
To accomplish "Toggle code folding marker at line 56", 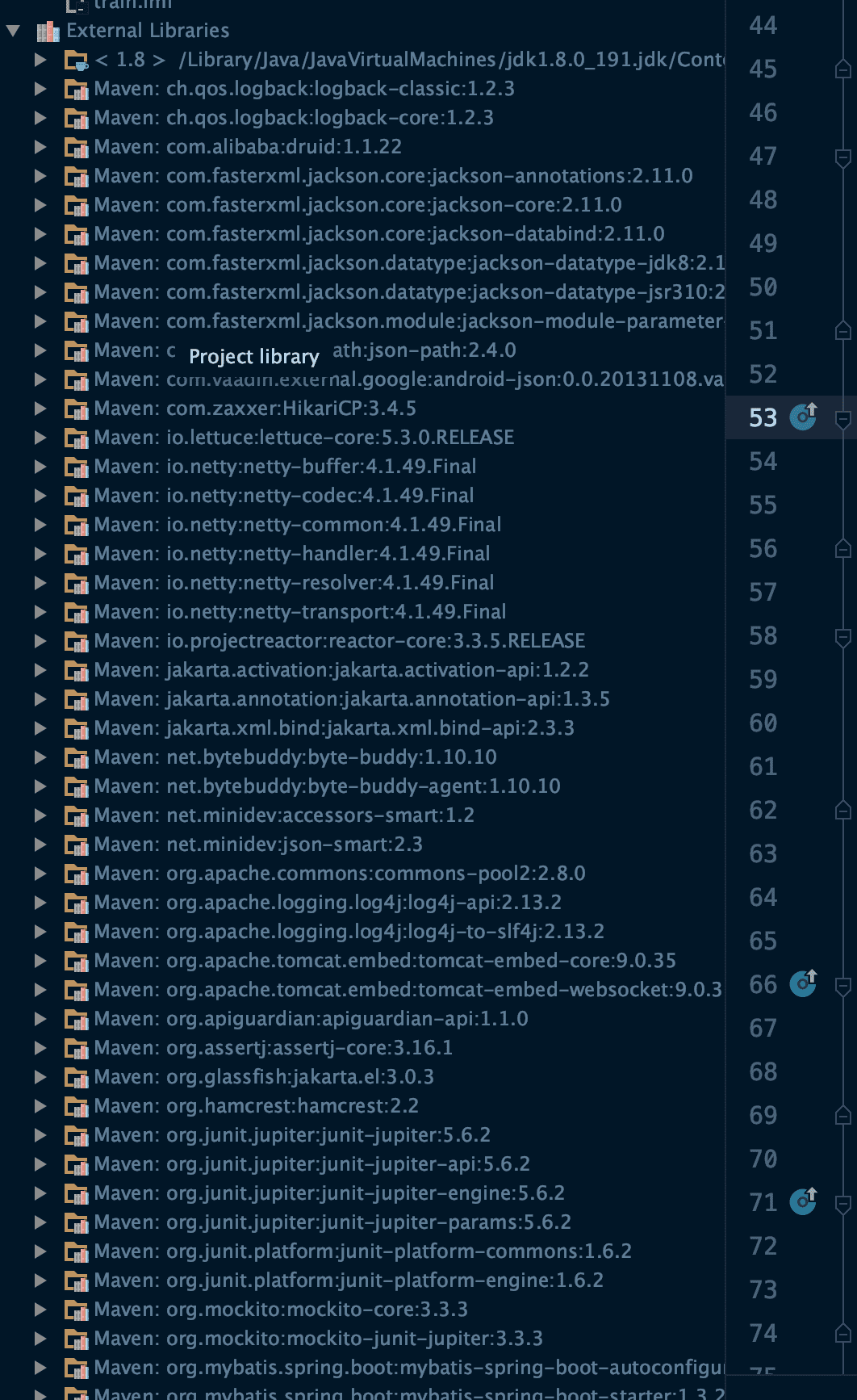I will pyautogui.click(x=842, y=549).
